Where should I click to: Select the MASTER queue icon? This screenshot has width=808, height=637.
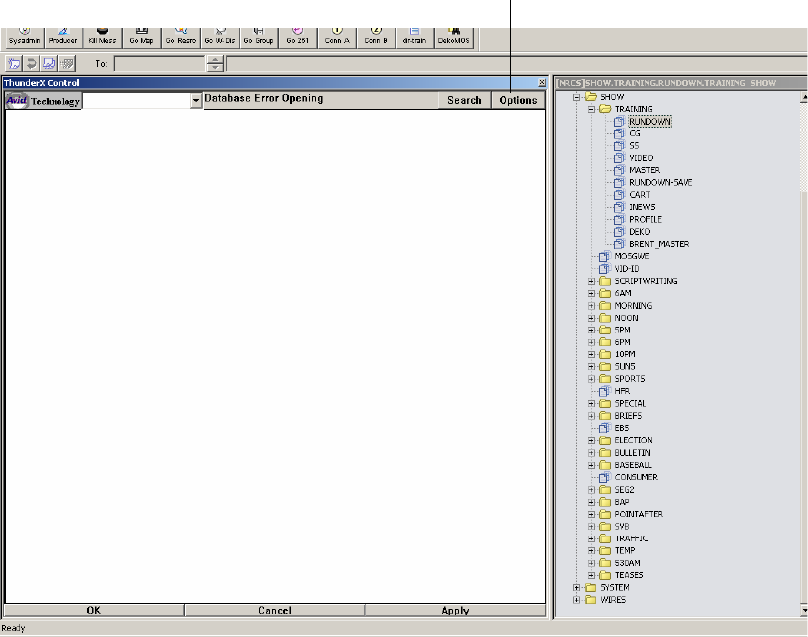pos(619,170)
